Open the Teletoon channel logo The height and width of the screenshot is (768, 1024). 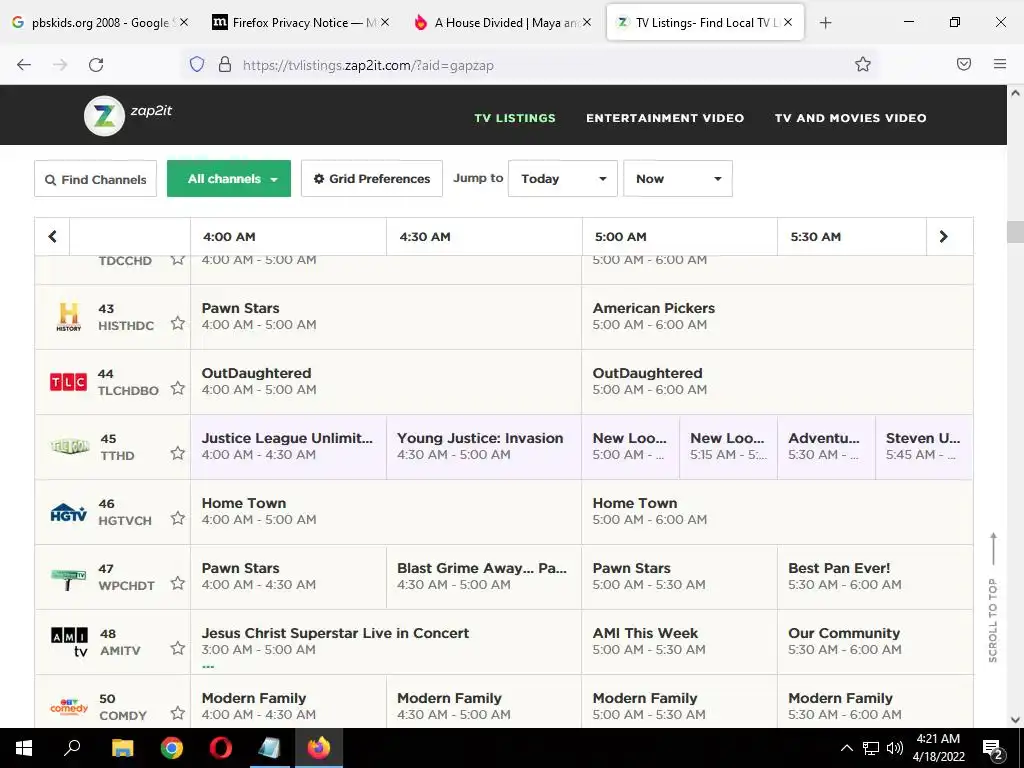(x=70, y=447)
